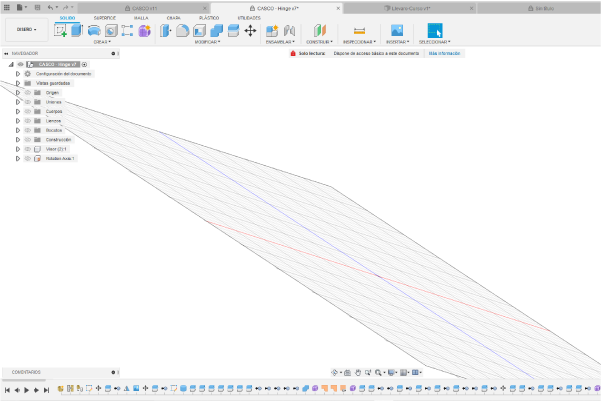Select the Revolve tool
The image size is (601, 401).
pyautogui.click(x=94, y=30)
